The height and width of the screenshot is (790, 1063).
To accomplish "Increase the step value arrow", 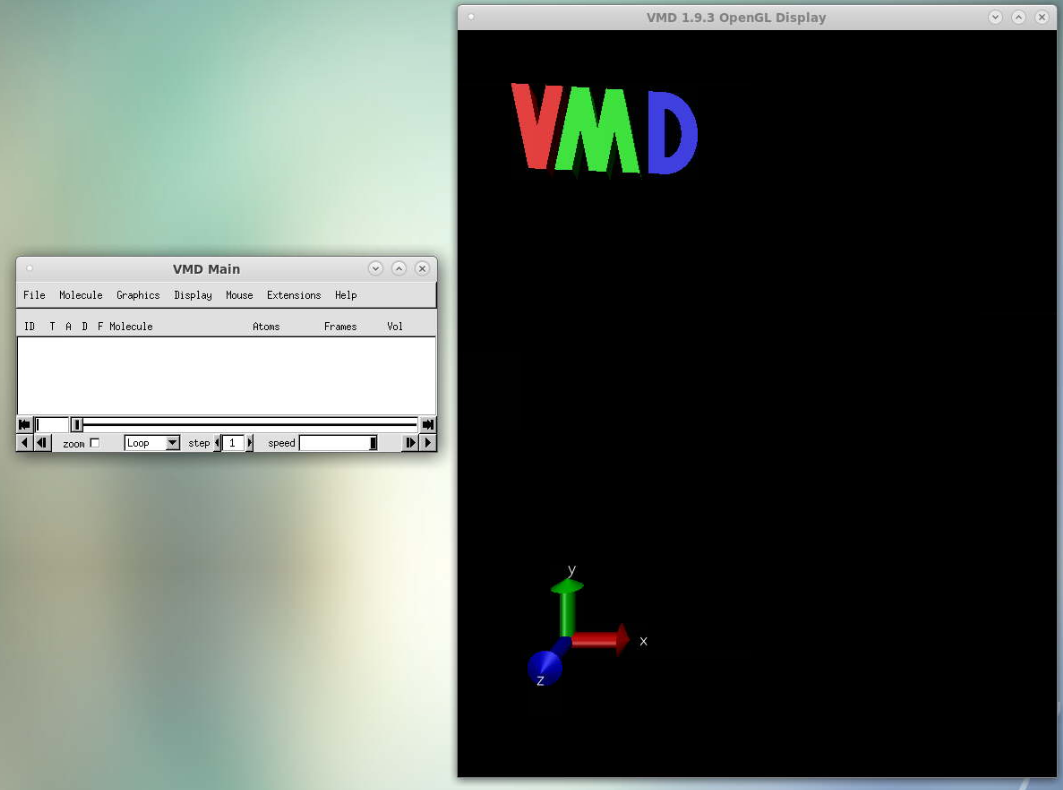I will tap(250, 443).
